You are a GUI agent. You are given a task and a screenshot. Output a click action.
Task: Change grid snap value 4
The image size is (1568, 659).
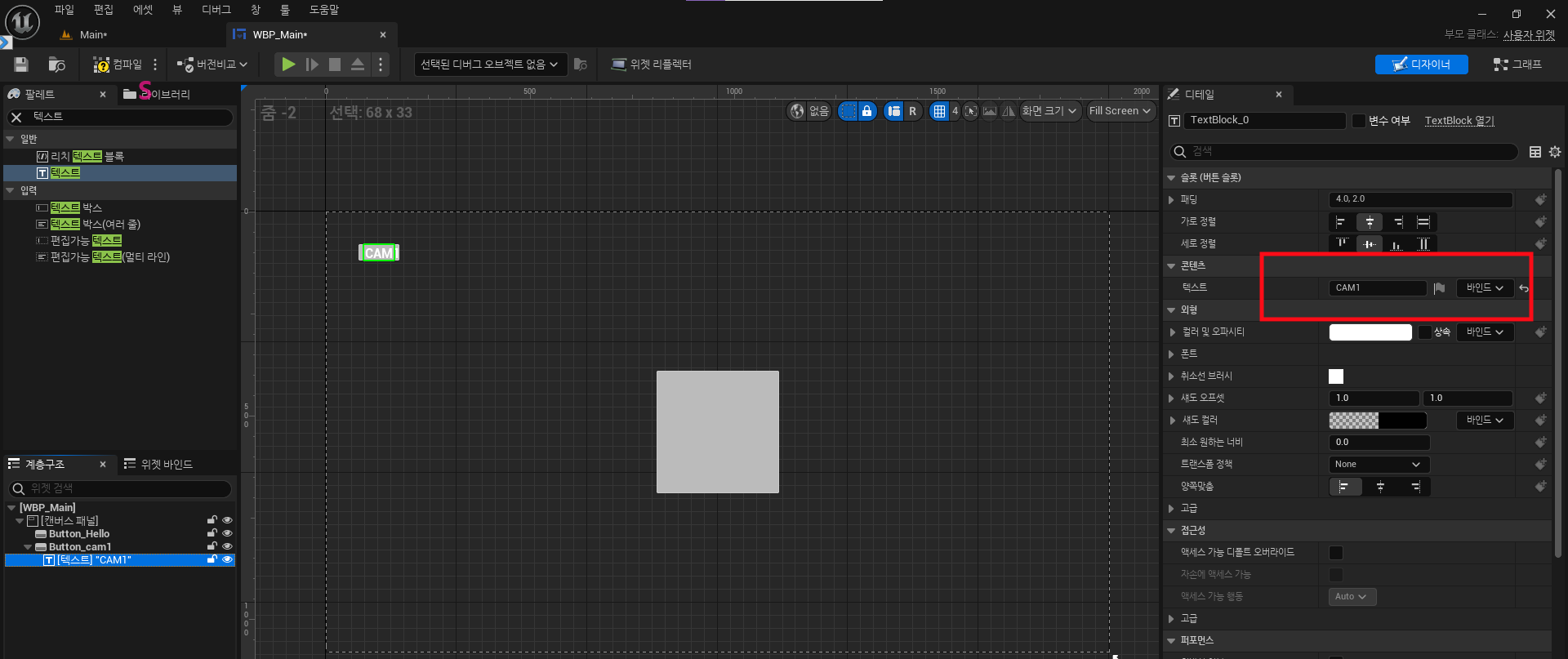click(955, 111)
